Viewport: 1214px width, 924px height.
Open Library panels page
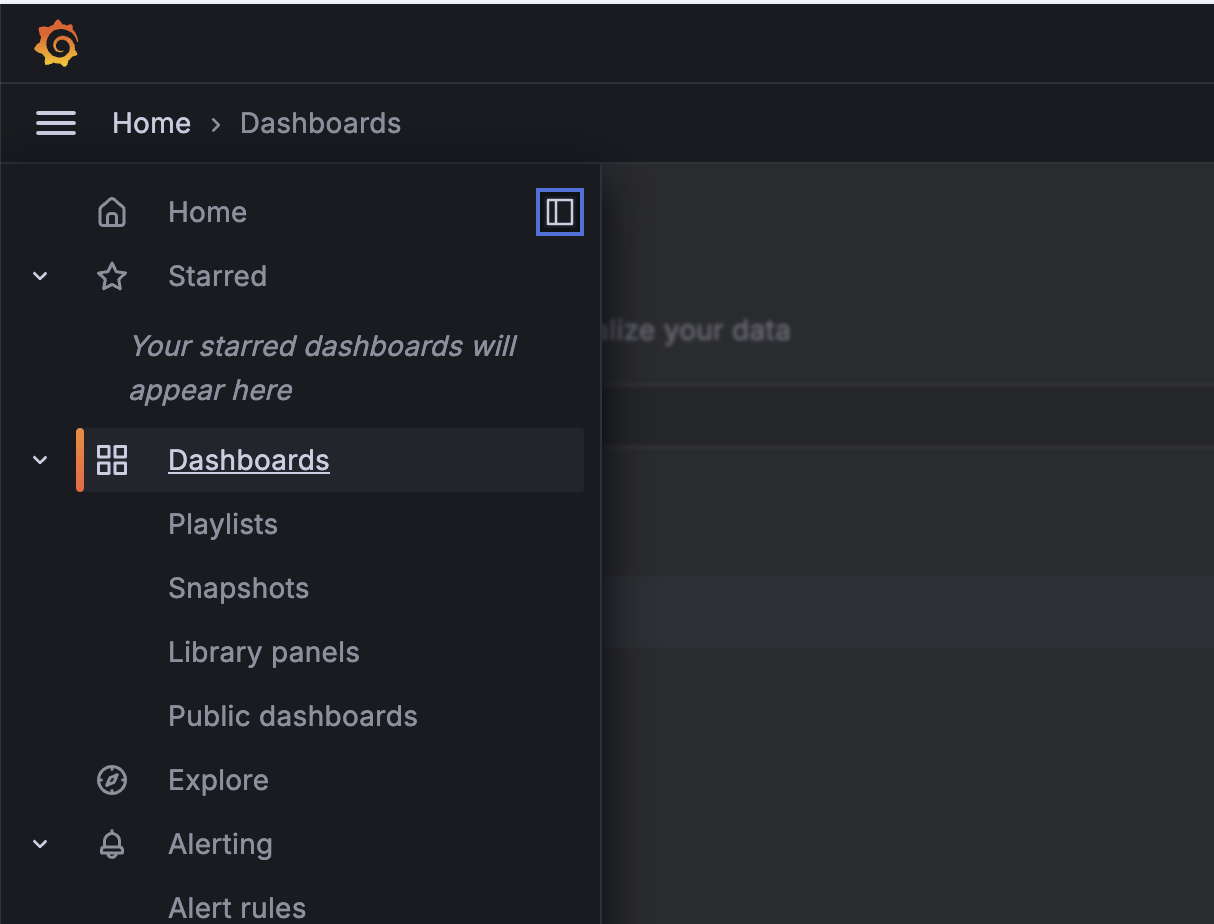coord(264,652)
